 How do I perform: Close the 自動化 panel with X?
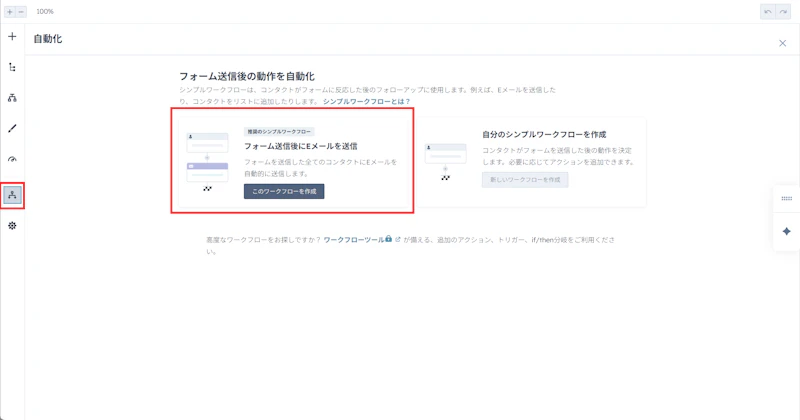tap(783, 43)
